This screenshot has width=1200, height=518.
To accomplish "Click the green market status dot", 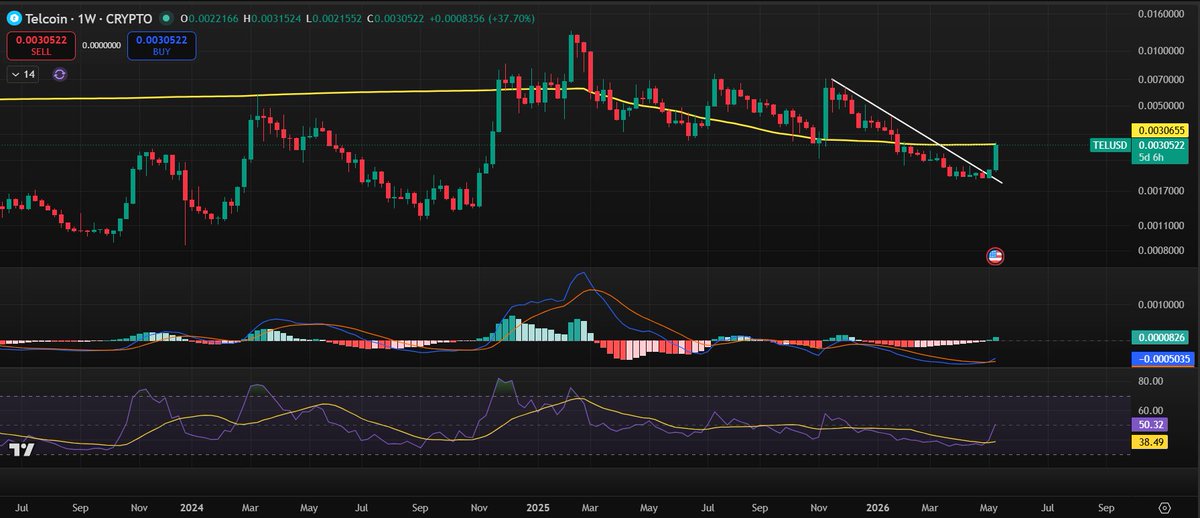I will (x=165, y=18).
